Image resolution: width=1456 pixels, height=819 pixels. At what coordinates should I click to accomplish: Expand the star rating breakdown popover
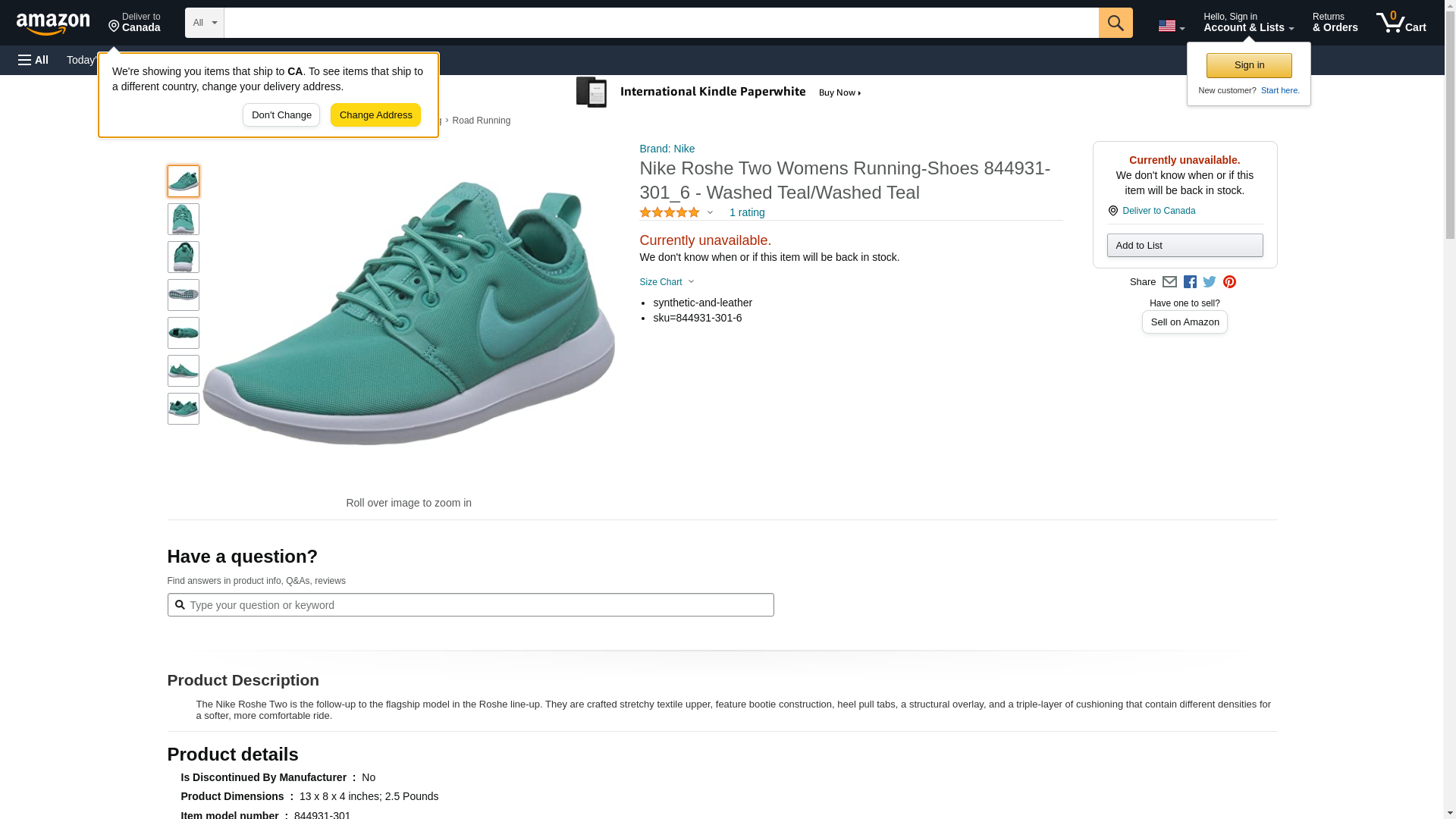click(676, 213)
